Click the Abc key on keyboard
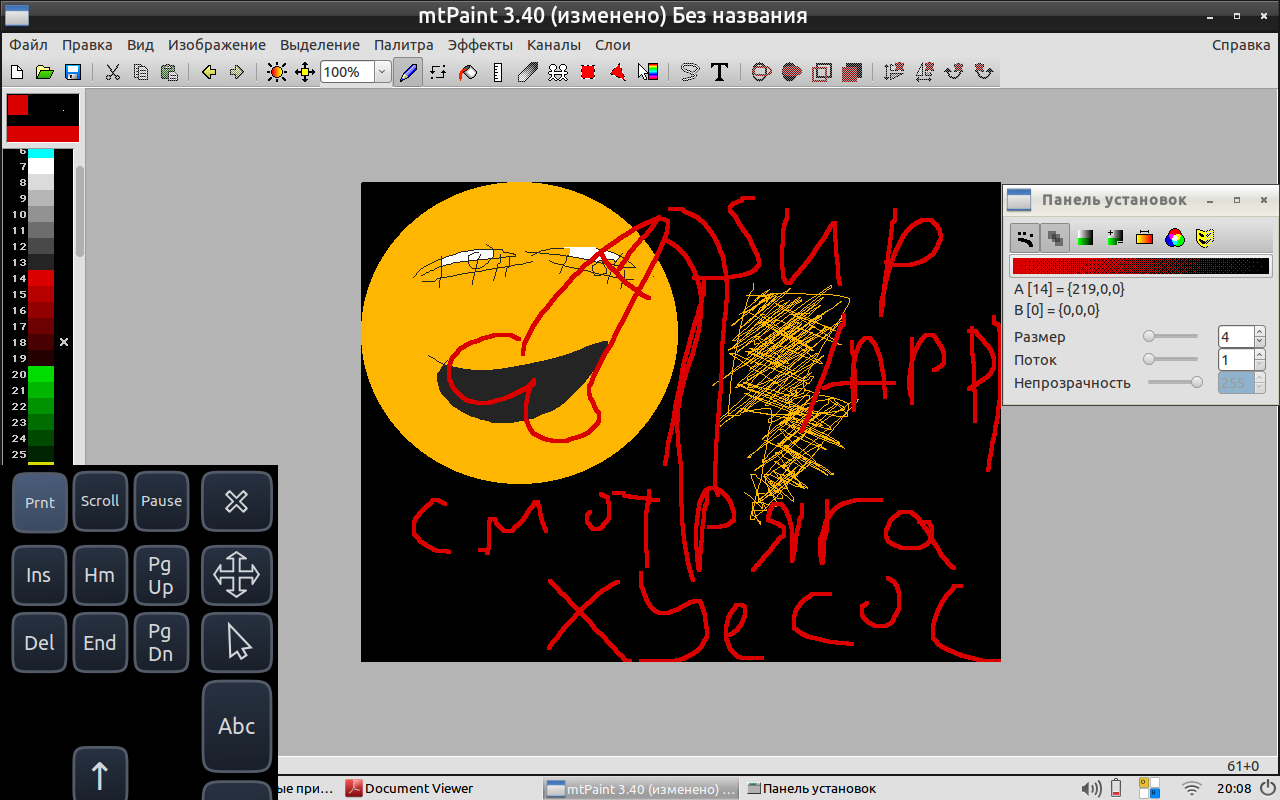The image size is (1280, 800). coord(237,727)
